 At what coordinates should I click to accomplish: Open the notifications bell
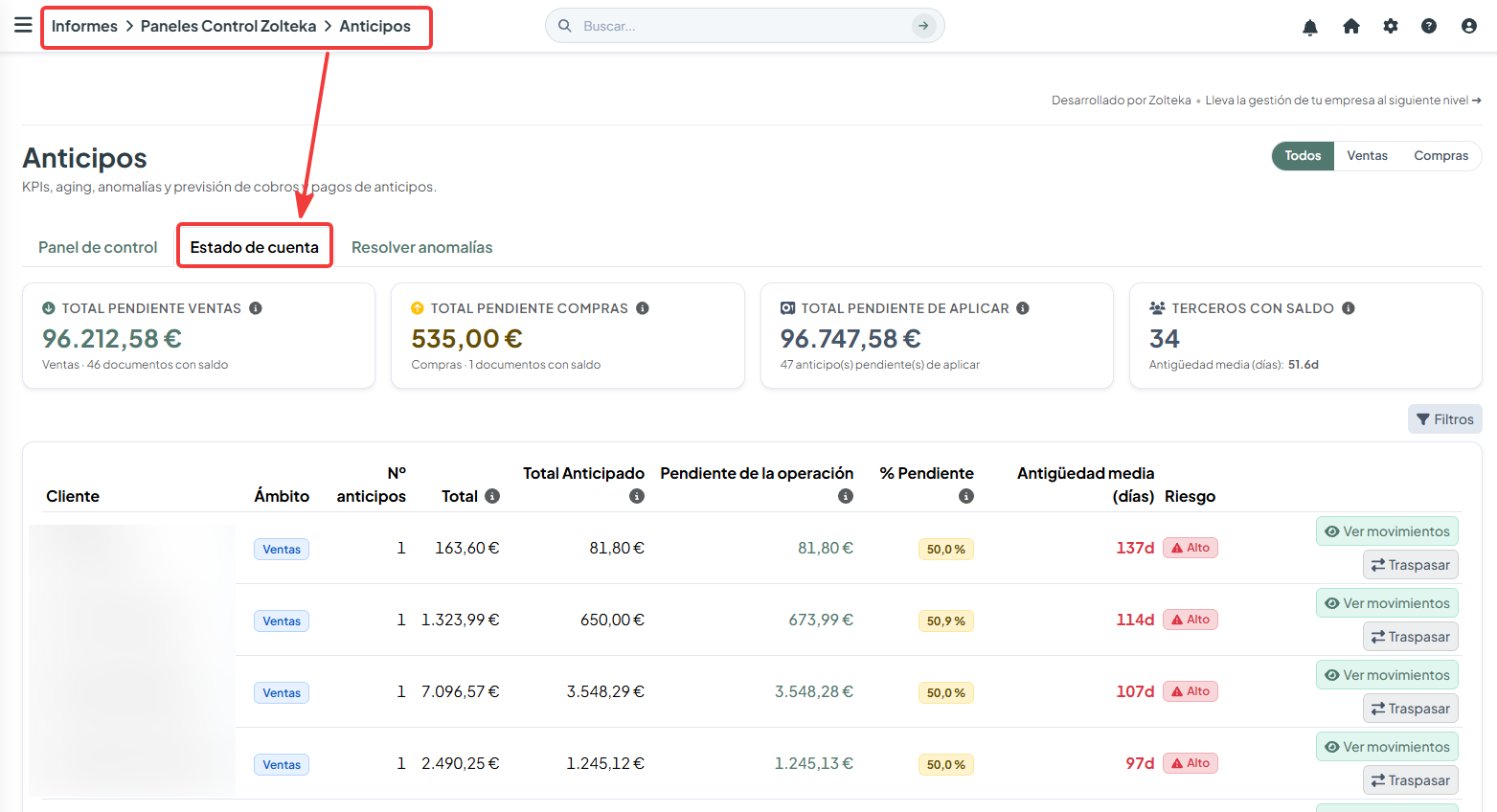point(1310,27)
